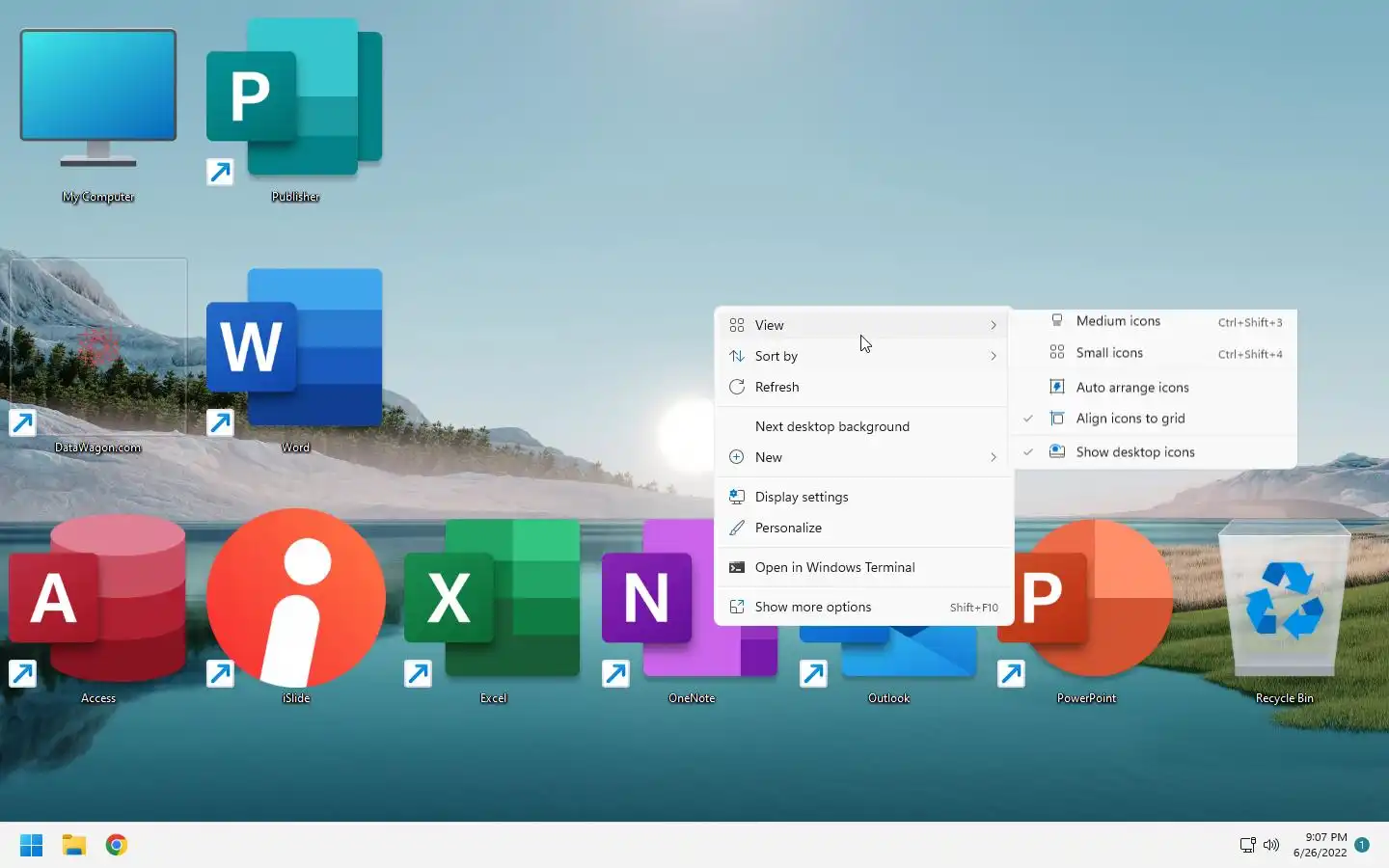Screen dimensions: 1389x868
Task: Open the notification badge in taskbar
Action: pos(1362,845)
